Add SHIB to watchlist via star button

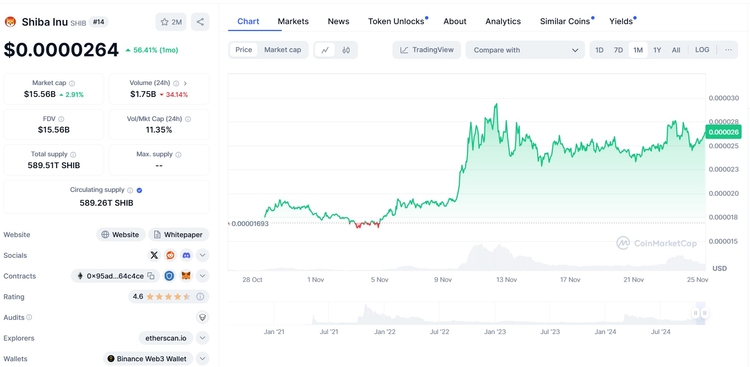pos(171,22)
